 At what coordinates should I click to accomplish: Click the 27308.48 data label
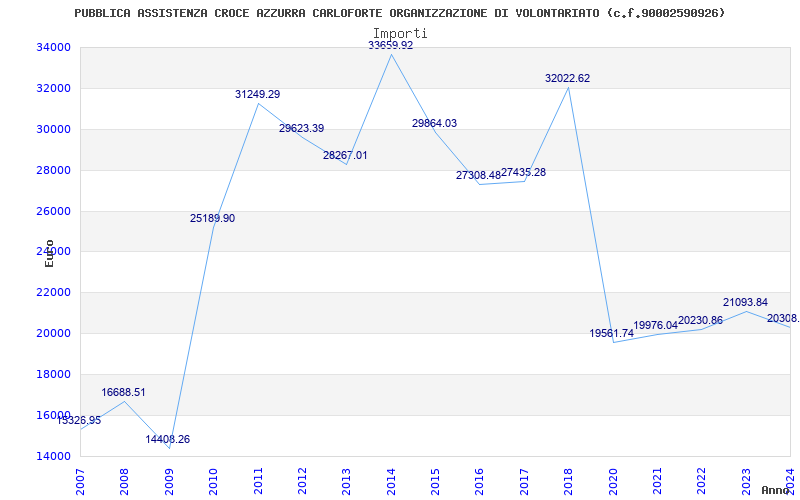click(479, 176)
